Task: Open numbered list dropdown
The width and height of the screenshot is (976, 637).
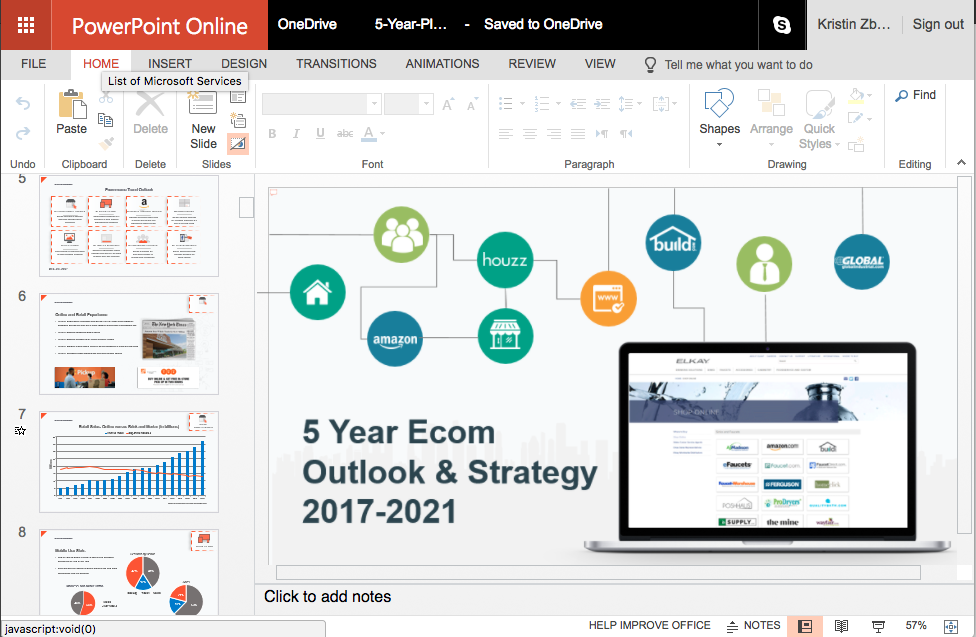Action: [558, 103]
